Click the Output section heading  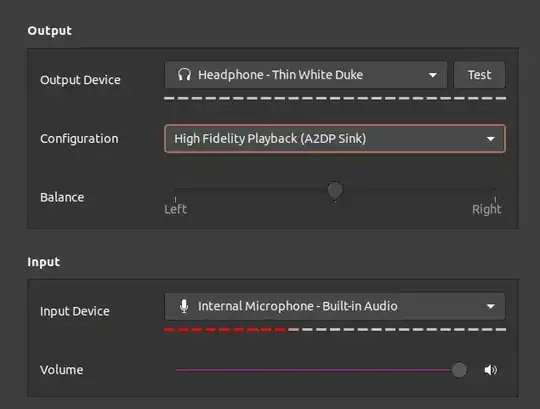click(50, 31)
